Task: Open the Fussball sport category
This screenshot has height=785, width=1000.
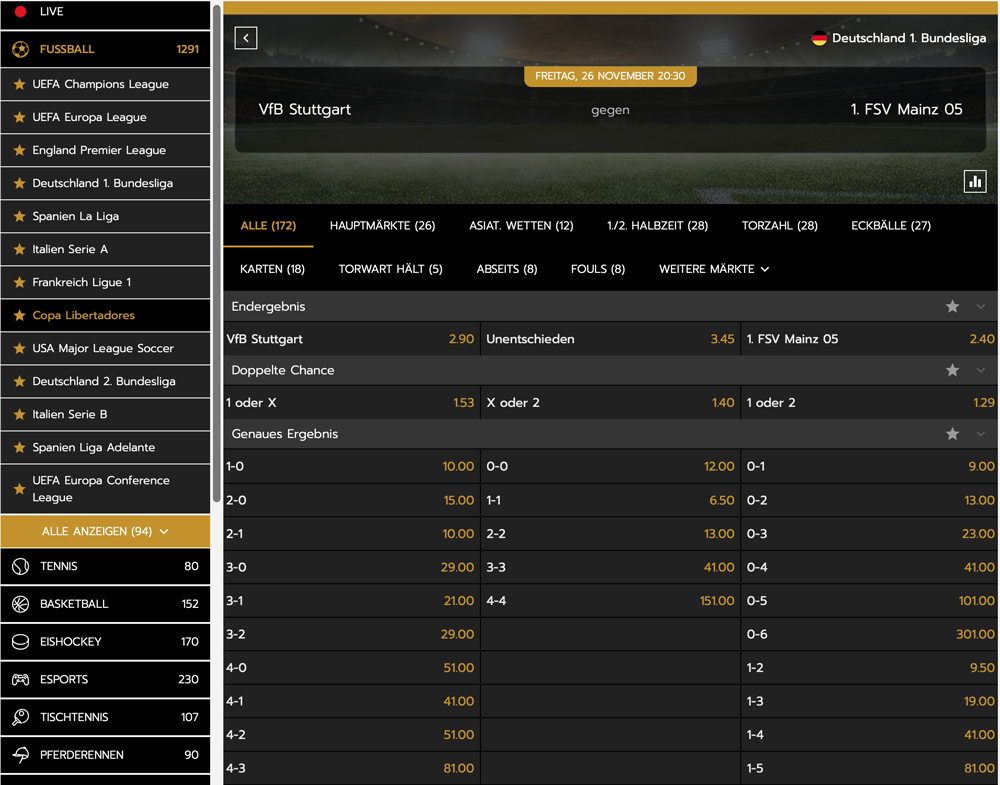Action: 105,49
